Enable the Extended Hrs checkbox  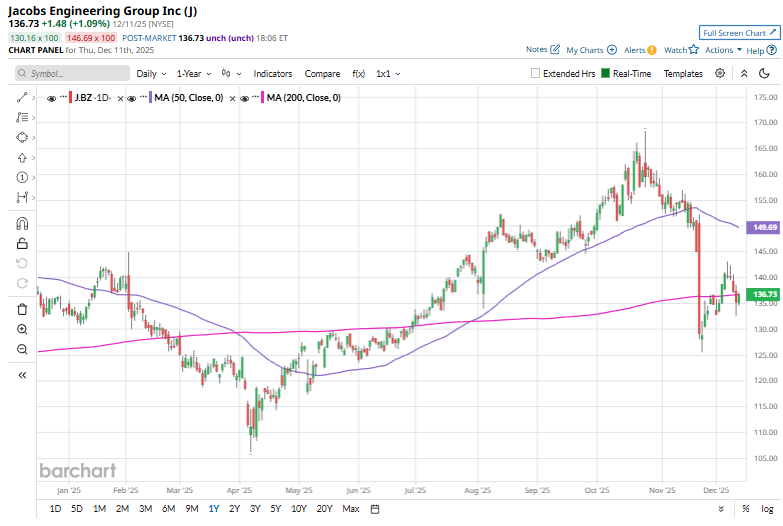536,74
